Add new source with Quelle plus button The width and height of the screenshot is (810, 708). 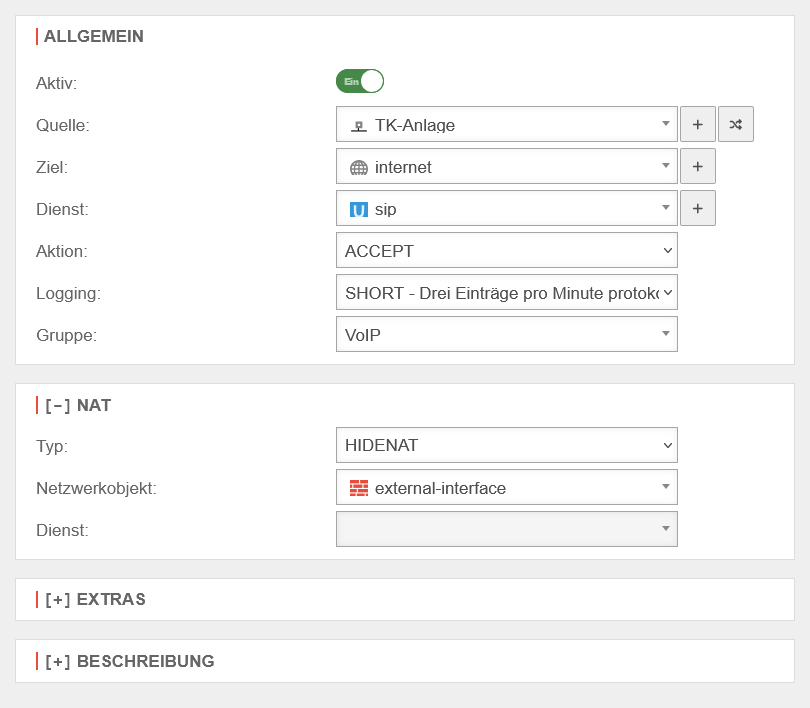(x=697, y=125)
